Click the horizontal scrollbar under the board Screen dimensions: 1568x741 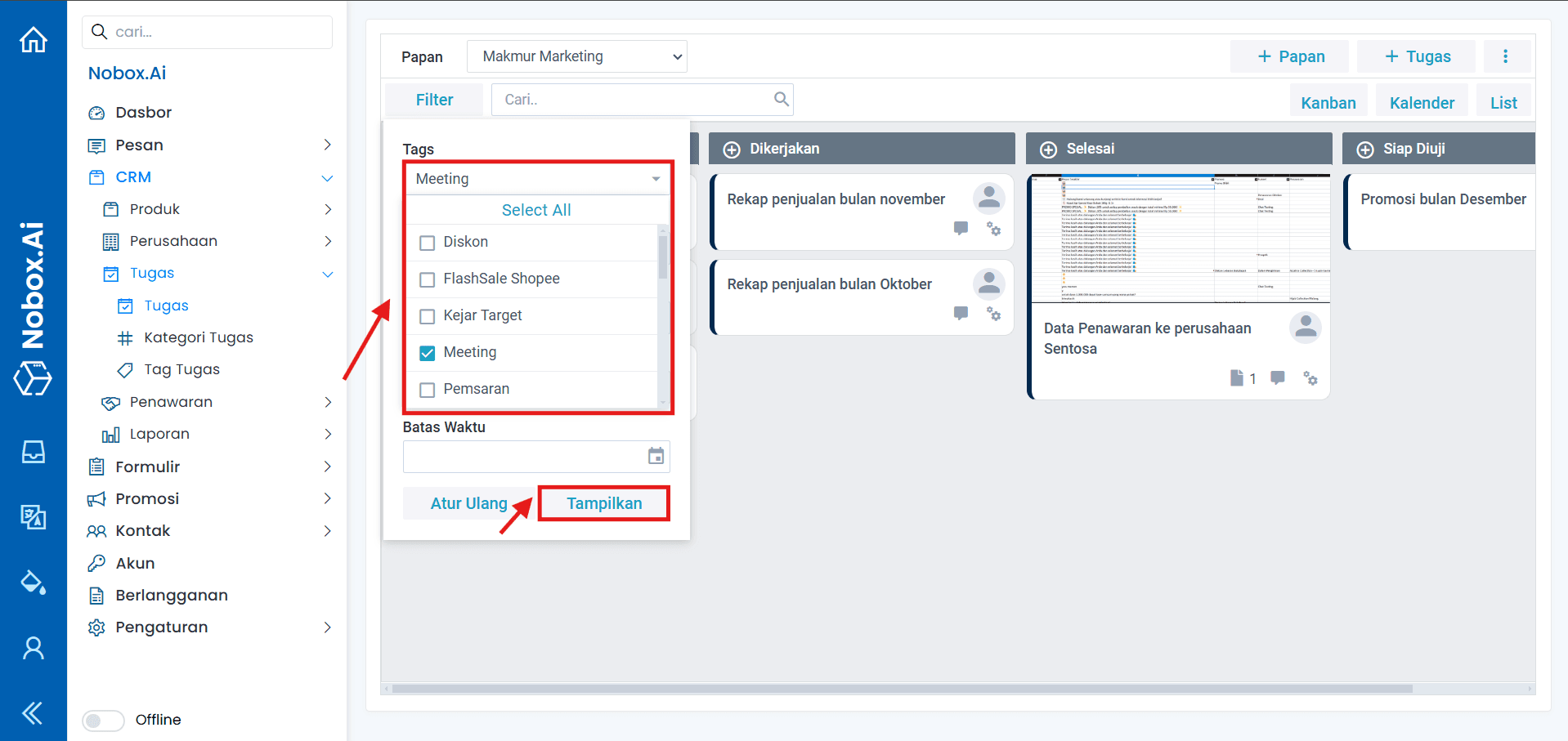coord(899,689)
